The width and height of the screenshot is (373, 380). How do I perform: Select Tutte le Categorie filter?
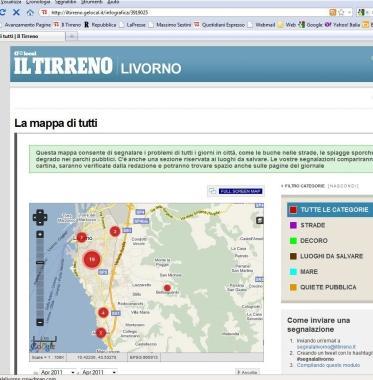[x=330, y=210]
